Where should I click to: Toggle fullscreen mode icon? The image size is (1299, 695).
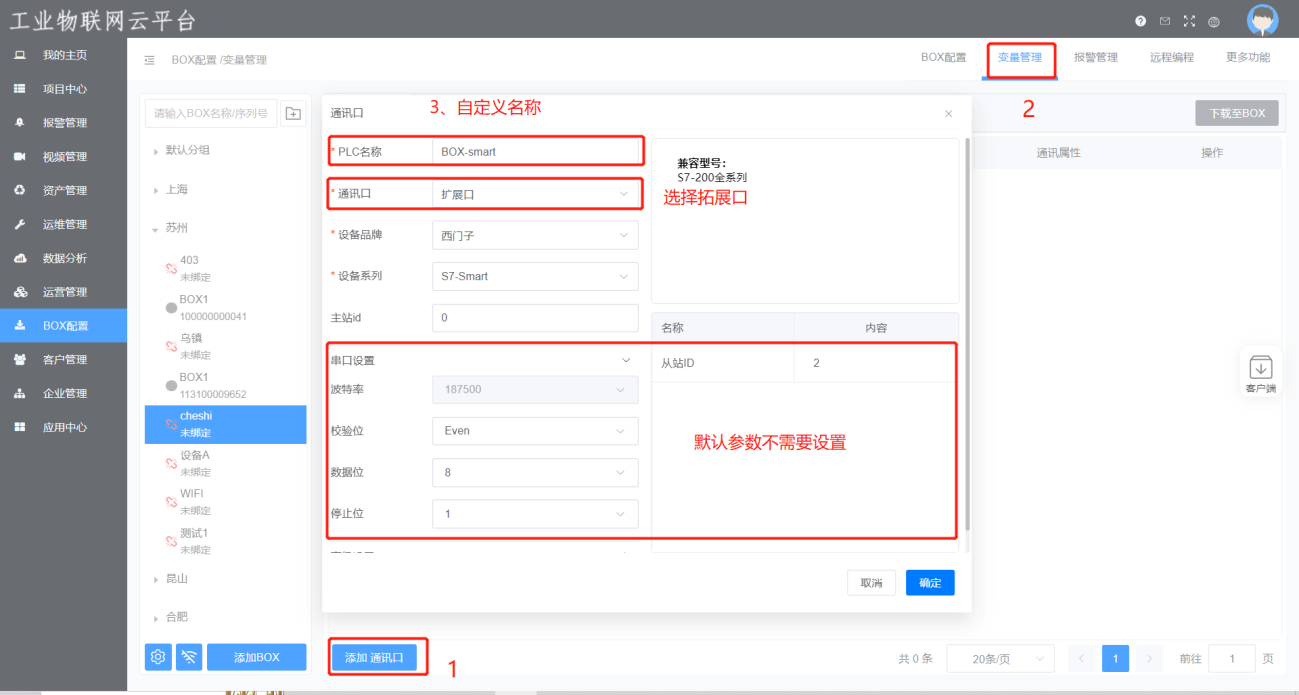point(1189,21)
